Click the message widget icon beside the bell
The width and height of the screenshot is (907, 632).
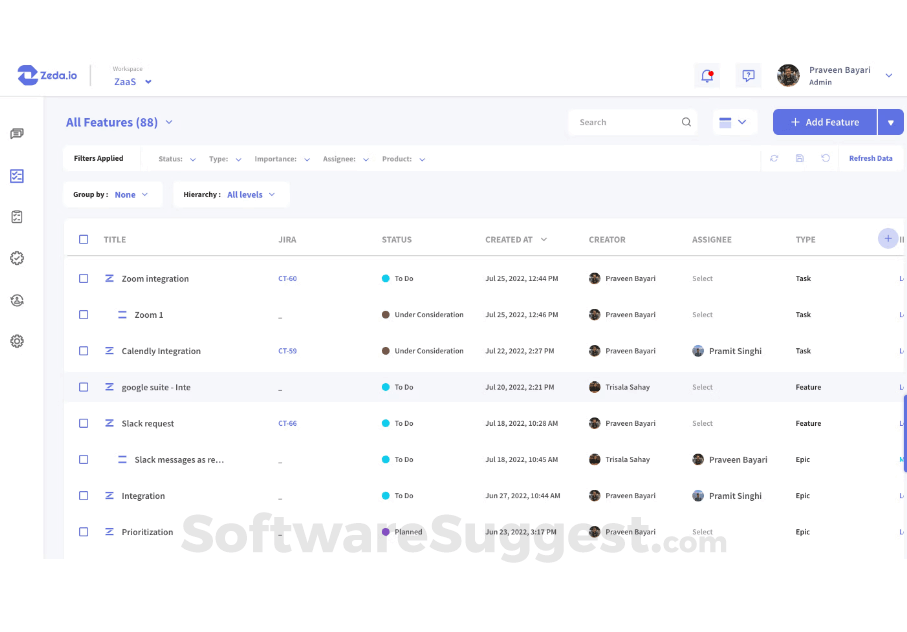tap(748, 75)
